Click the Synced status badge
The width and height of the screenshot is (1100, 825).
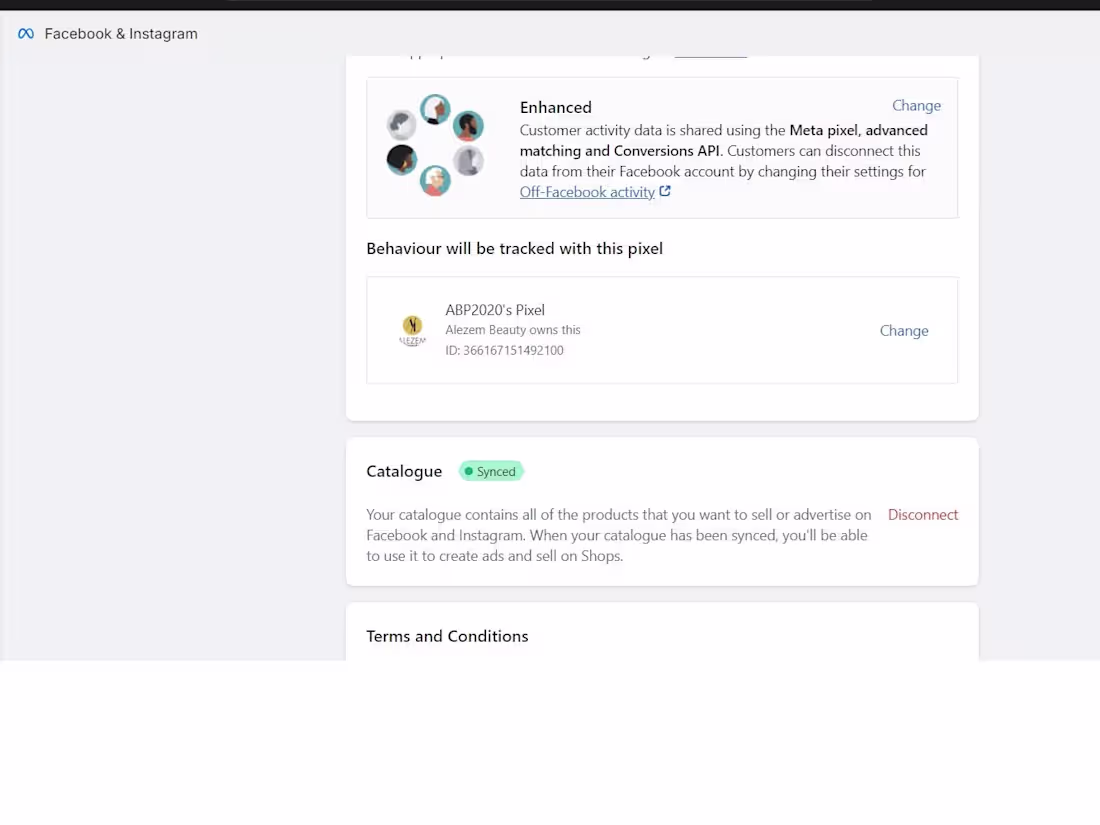coord(491,471)
